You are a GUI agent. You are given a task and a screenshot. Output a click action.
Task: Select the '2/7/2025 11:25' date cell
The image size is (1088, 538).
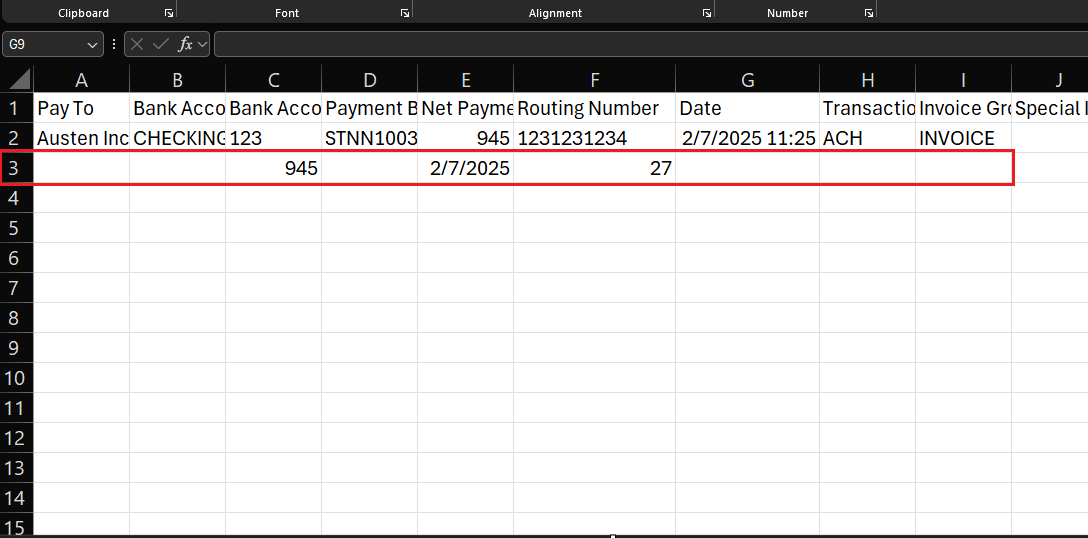pos(747,138)
